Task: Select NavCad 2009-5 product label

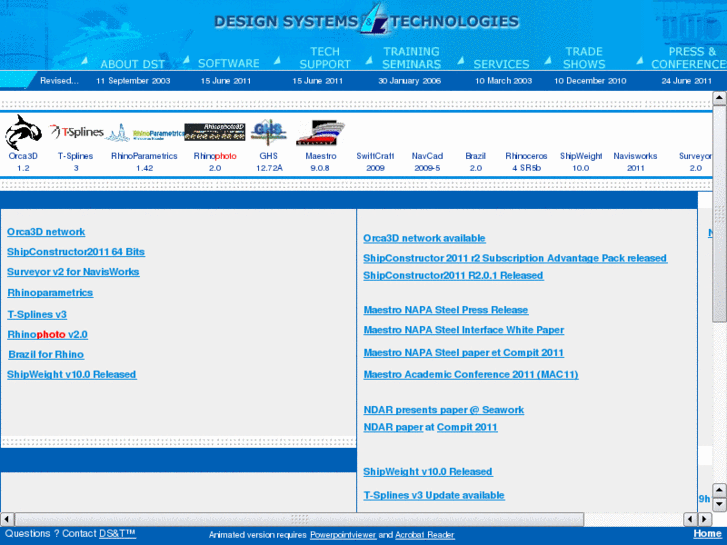Action: coord(427,162)
